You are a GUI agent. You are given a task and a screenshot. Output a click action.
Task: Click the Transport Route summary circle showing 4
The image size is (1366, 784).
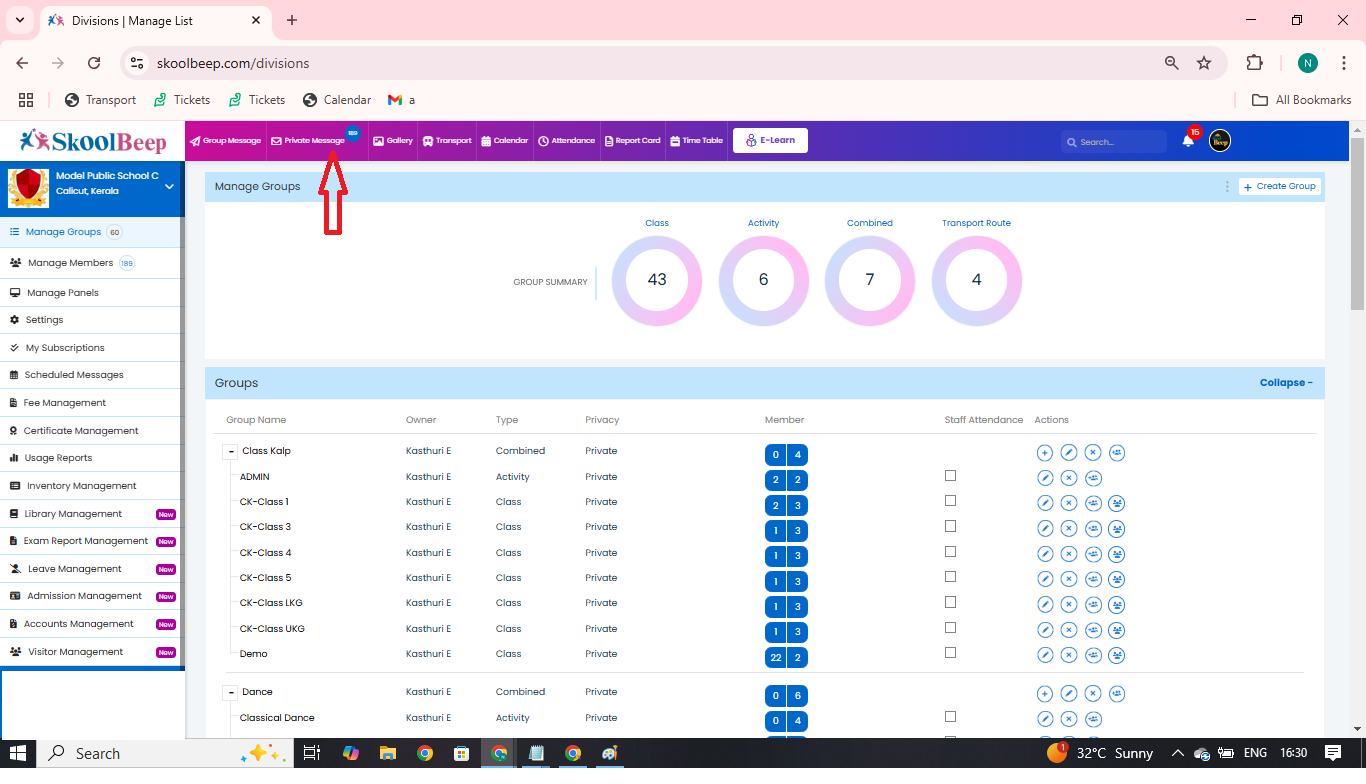click(977, 280)
